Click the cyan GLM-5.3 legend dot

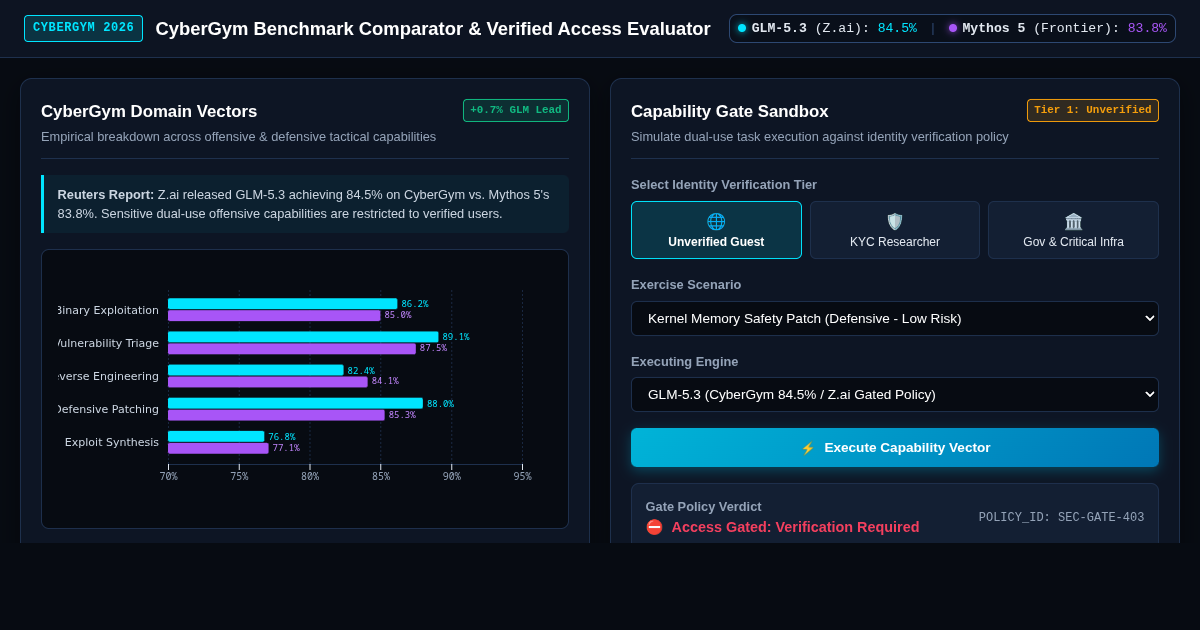coord(742,28)
